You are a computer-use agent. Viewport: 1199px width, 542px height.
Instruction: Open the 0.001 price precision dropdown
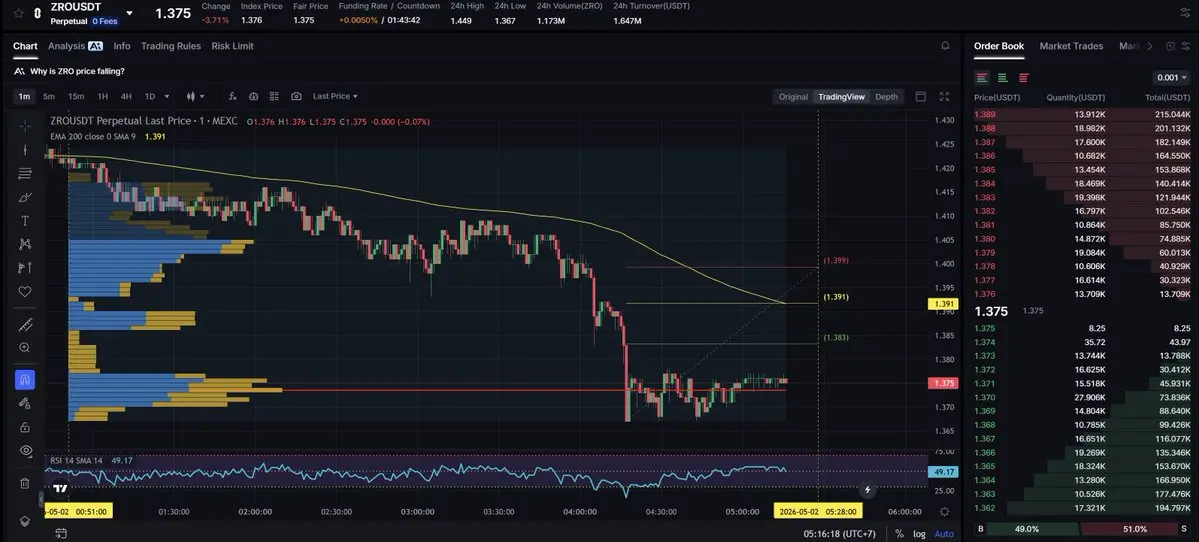pyautogui.click(x=1171, y=77)
